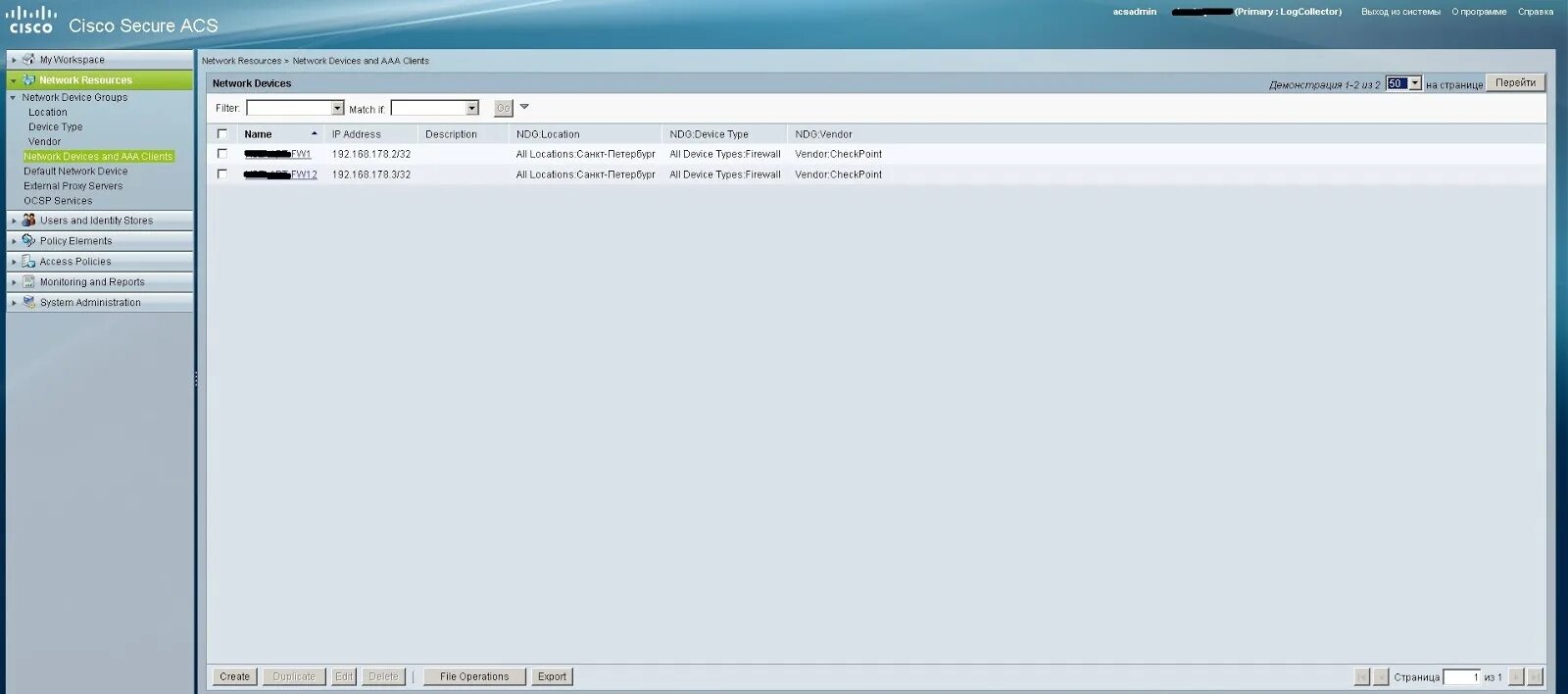Viewport: 1568px width, 694px height.
Task: Open Default Network Device
Action: (x=75, y=172)
